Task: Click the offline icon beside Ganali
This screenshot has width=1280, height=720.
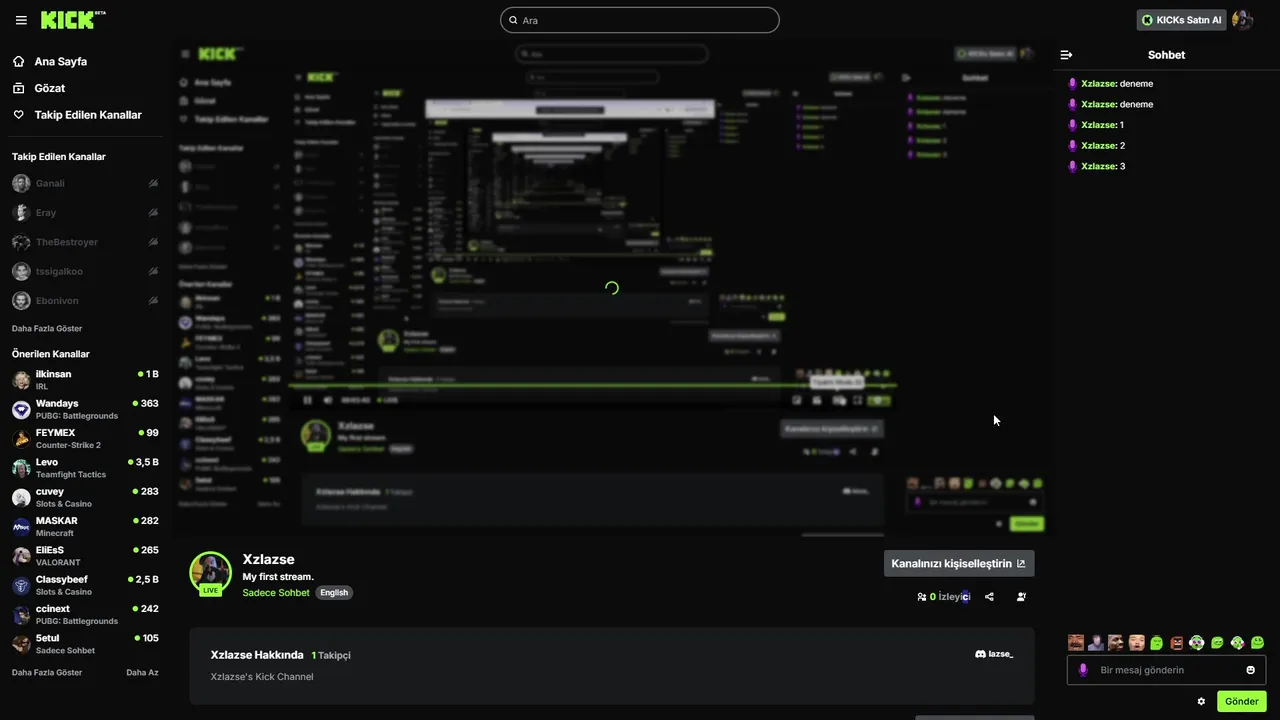Action: coord(153,183)
